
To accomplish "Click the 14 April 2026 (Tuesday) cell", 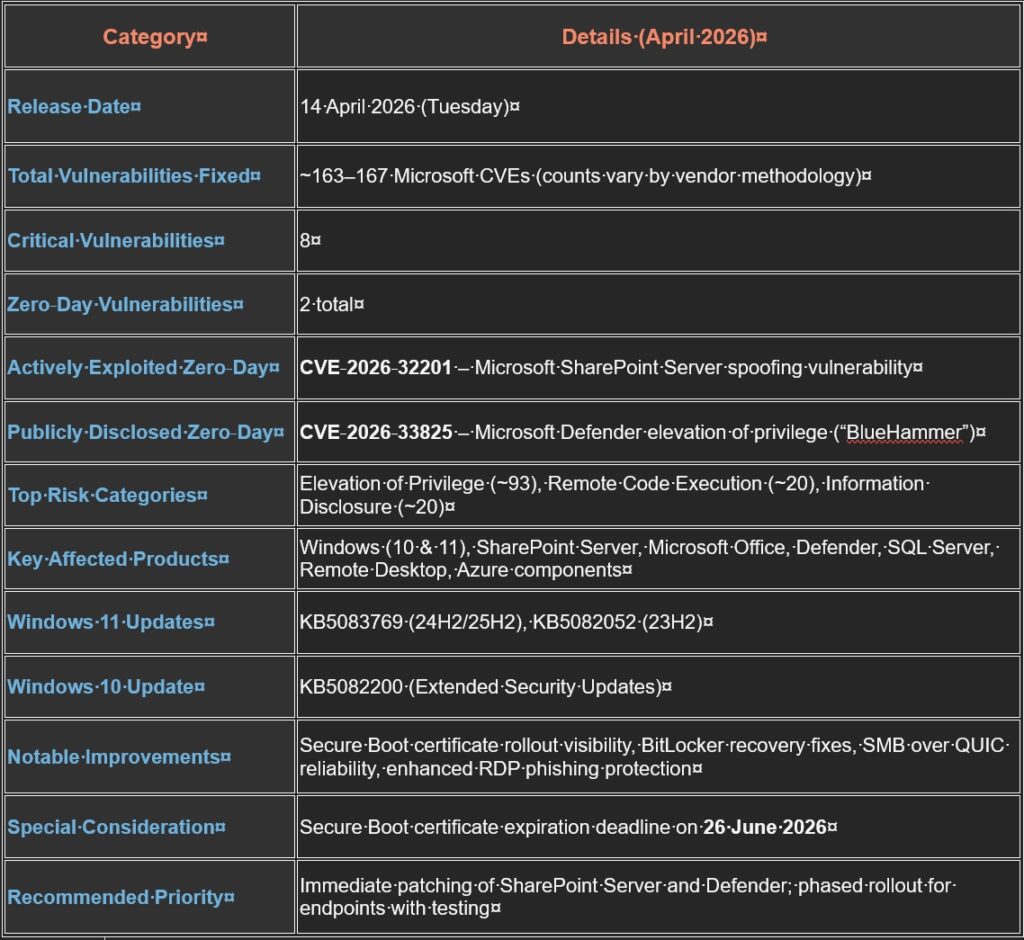I will pos(409,106).
